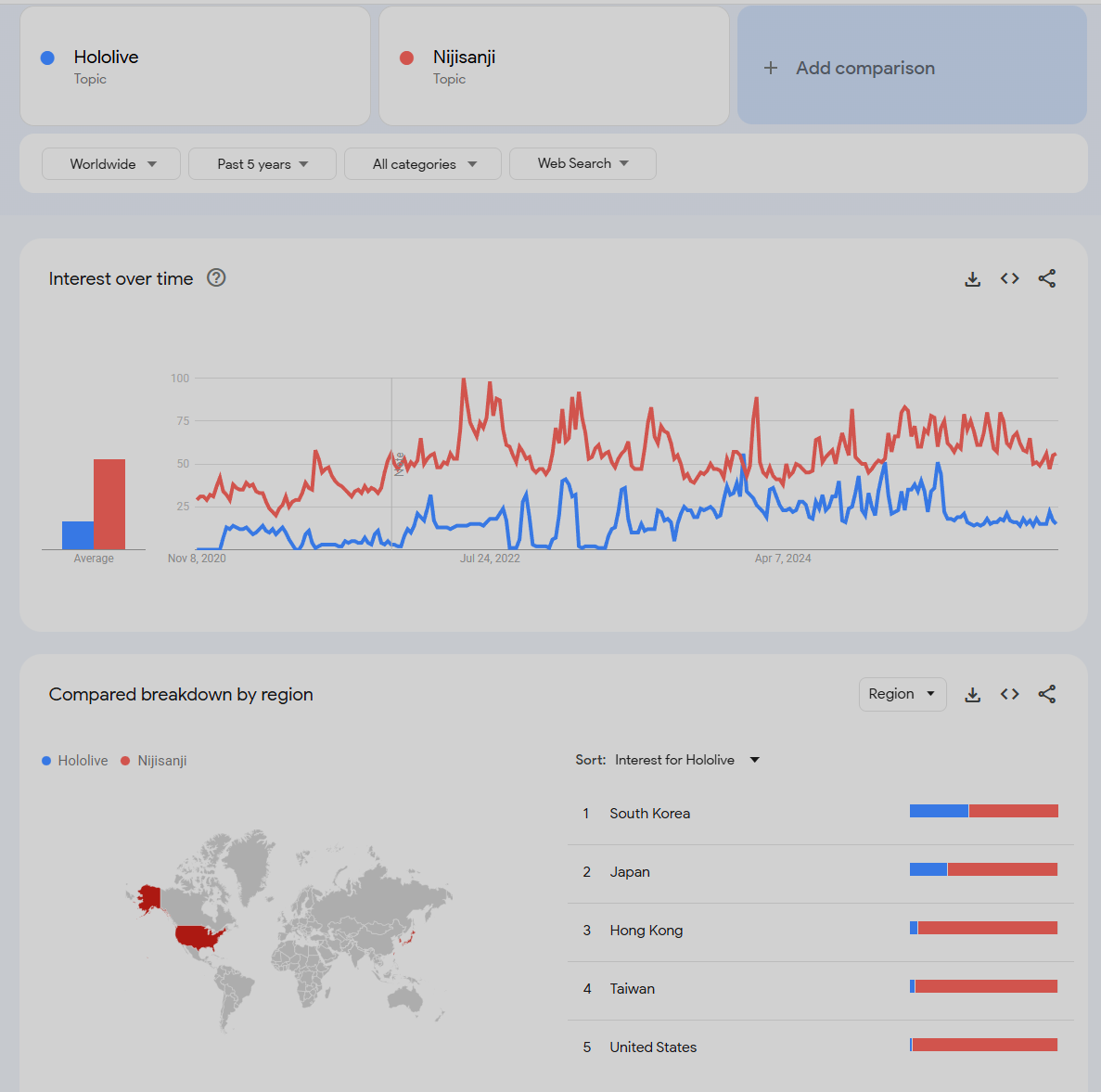
Task: Download the region breakdown data
Action: (972, 694)
